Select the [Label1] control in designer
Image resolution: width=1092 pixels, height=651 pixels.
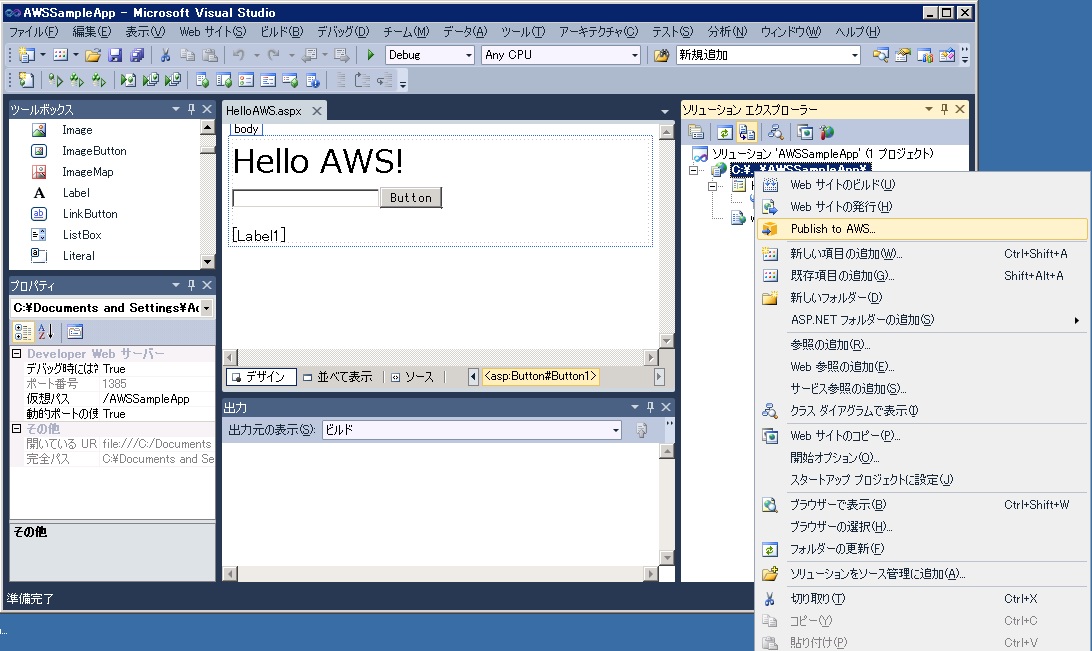click(258, 235)
